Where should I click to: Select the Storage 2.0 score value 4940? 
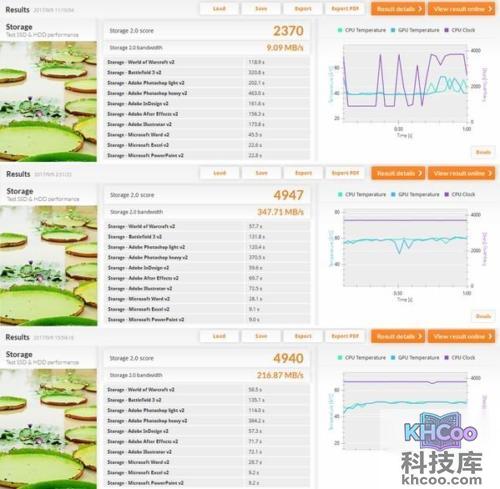pyautogui.click(x=288, y=358)
